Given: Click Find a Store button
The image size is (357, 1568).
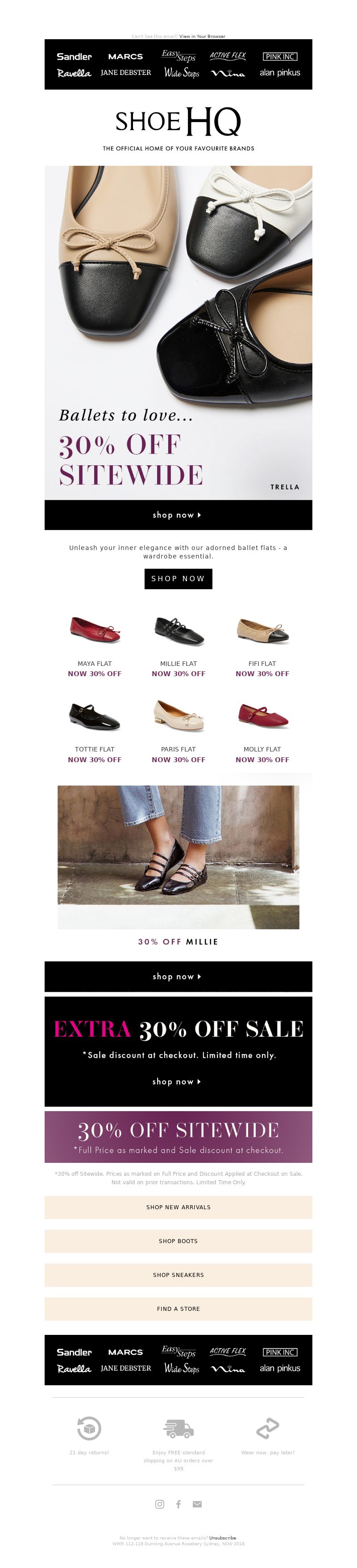Looking at the screenshot, I should (x=178, y=1308).
